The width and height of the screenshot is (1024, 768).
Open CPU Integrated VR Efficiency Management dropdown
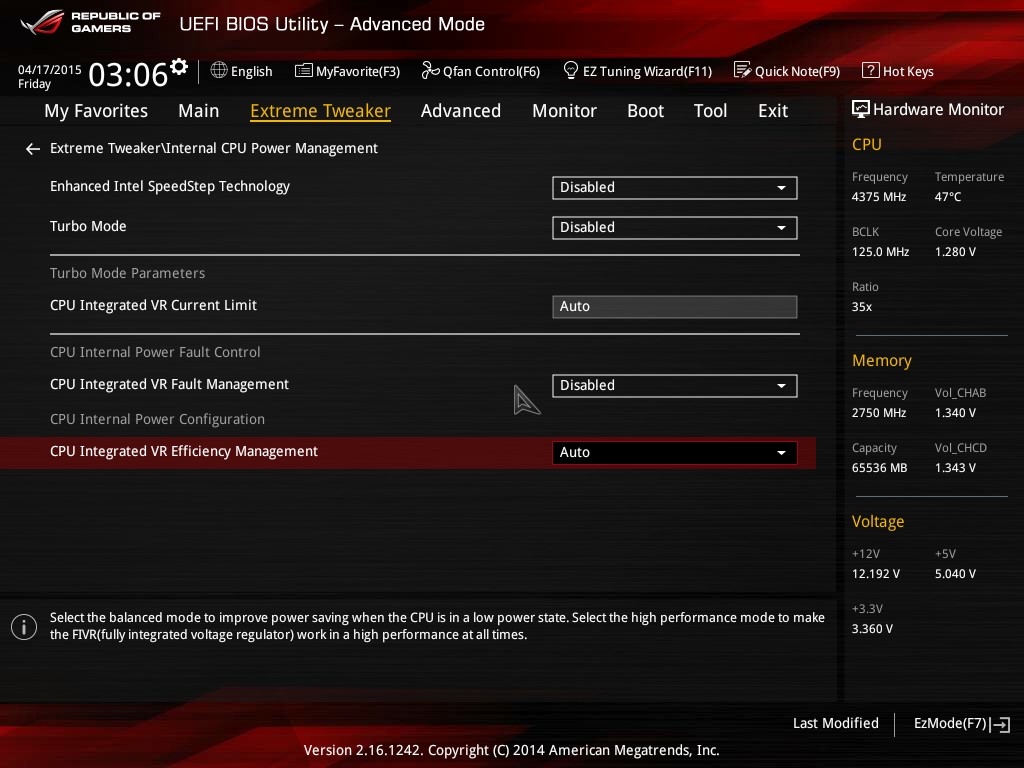point(675,453)
